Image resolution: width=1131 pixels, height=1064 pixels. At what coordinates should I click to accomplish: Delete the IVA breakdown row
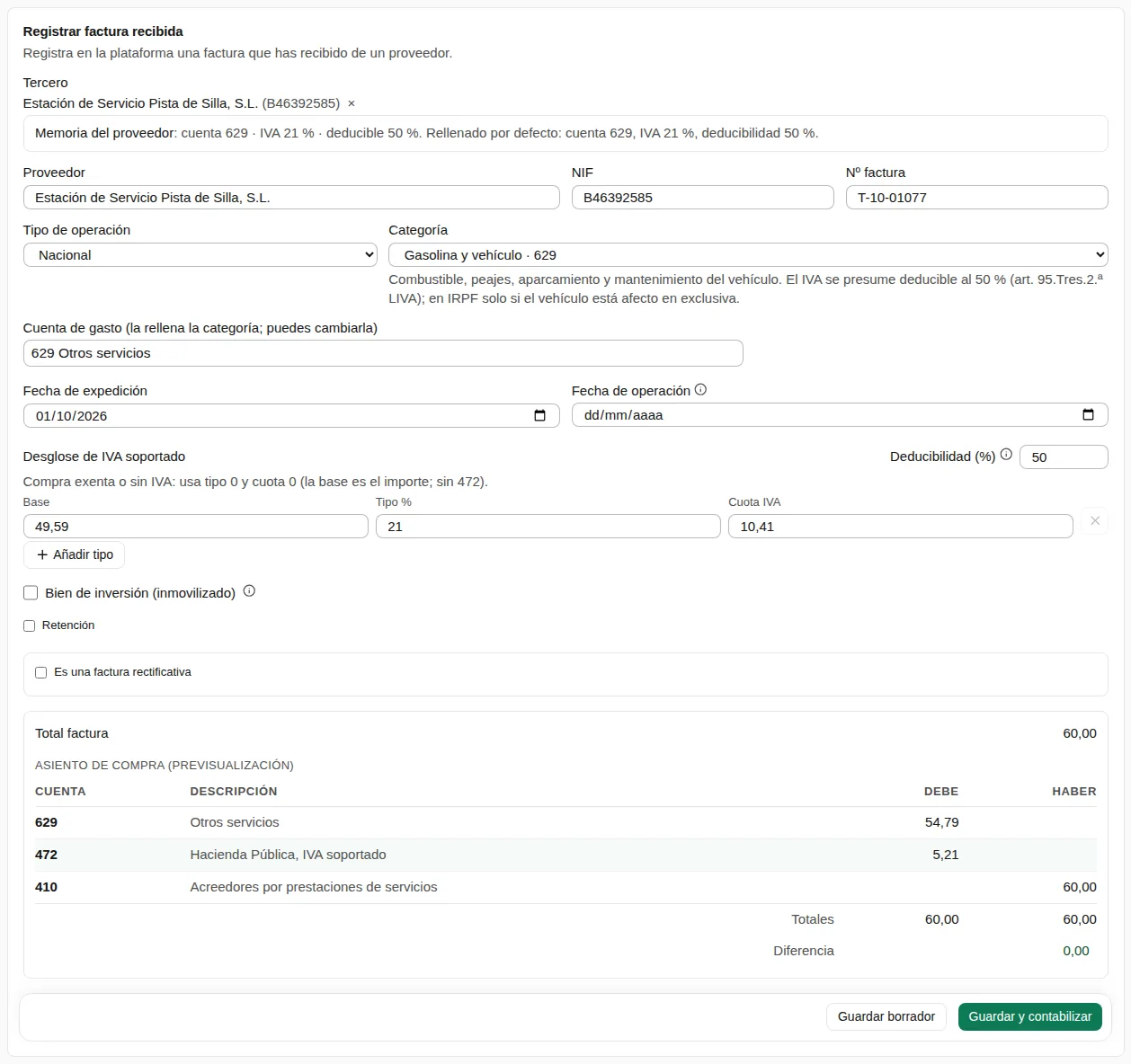click(1094, 521)
